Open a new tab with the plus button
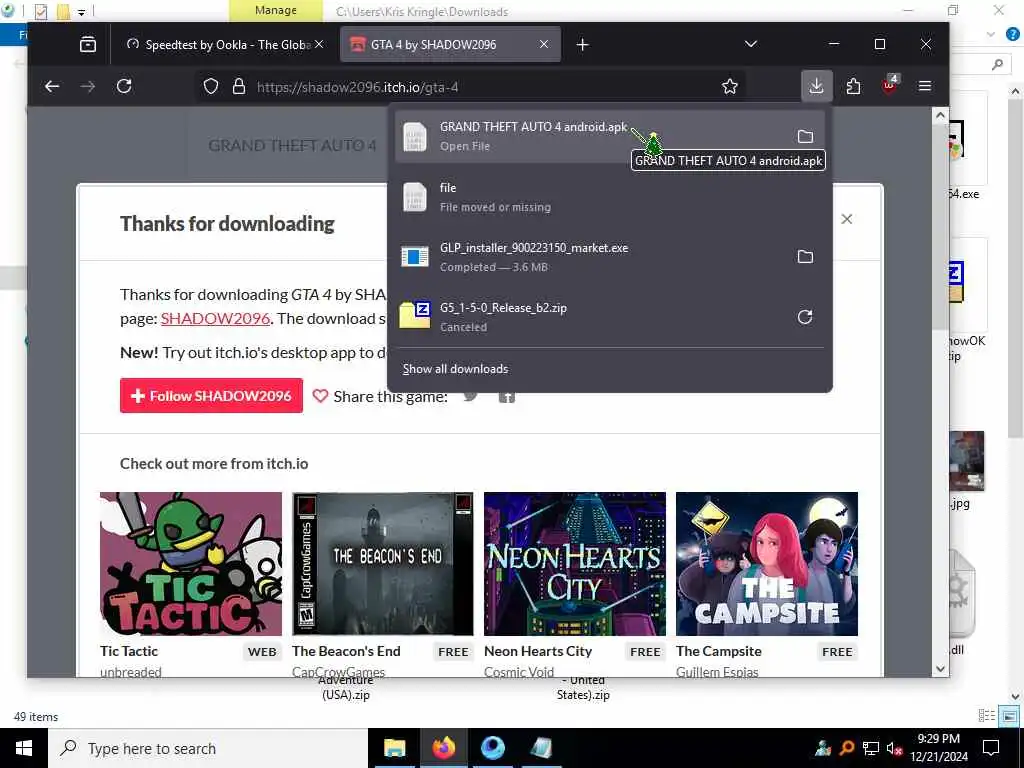 pos(583,44)
